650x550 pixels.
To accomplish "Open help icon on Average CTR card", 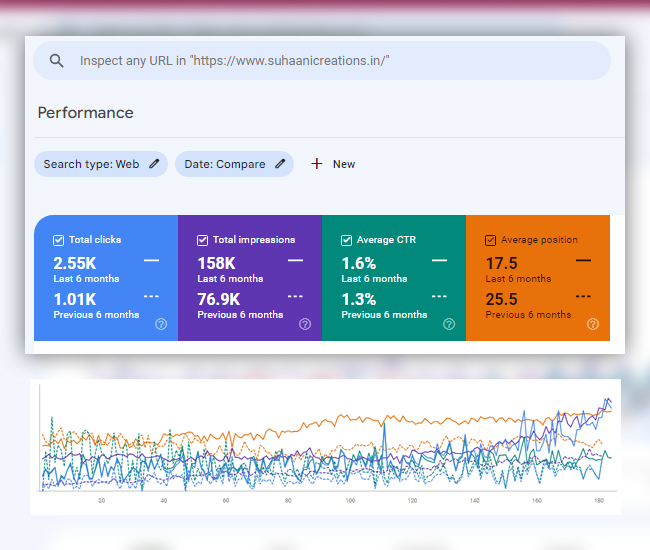I will pyautogui.click(x=449, y=324).
